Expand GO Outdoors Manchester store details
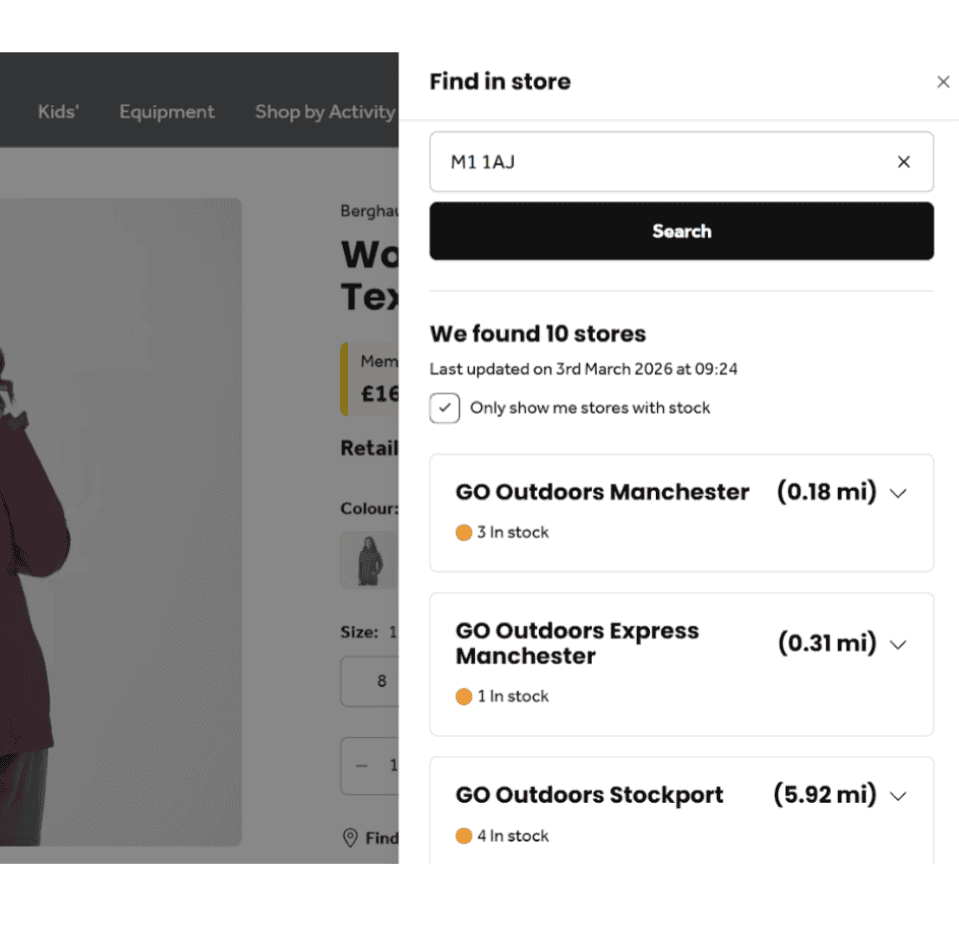Screen dimensions: 959x944 coord(898,493)
